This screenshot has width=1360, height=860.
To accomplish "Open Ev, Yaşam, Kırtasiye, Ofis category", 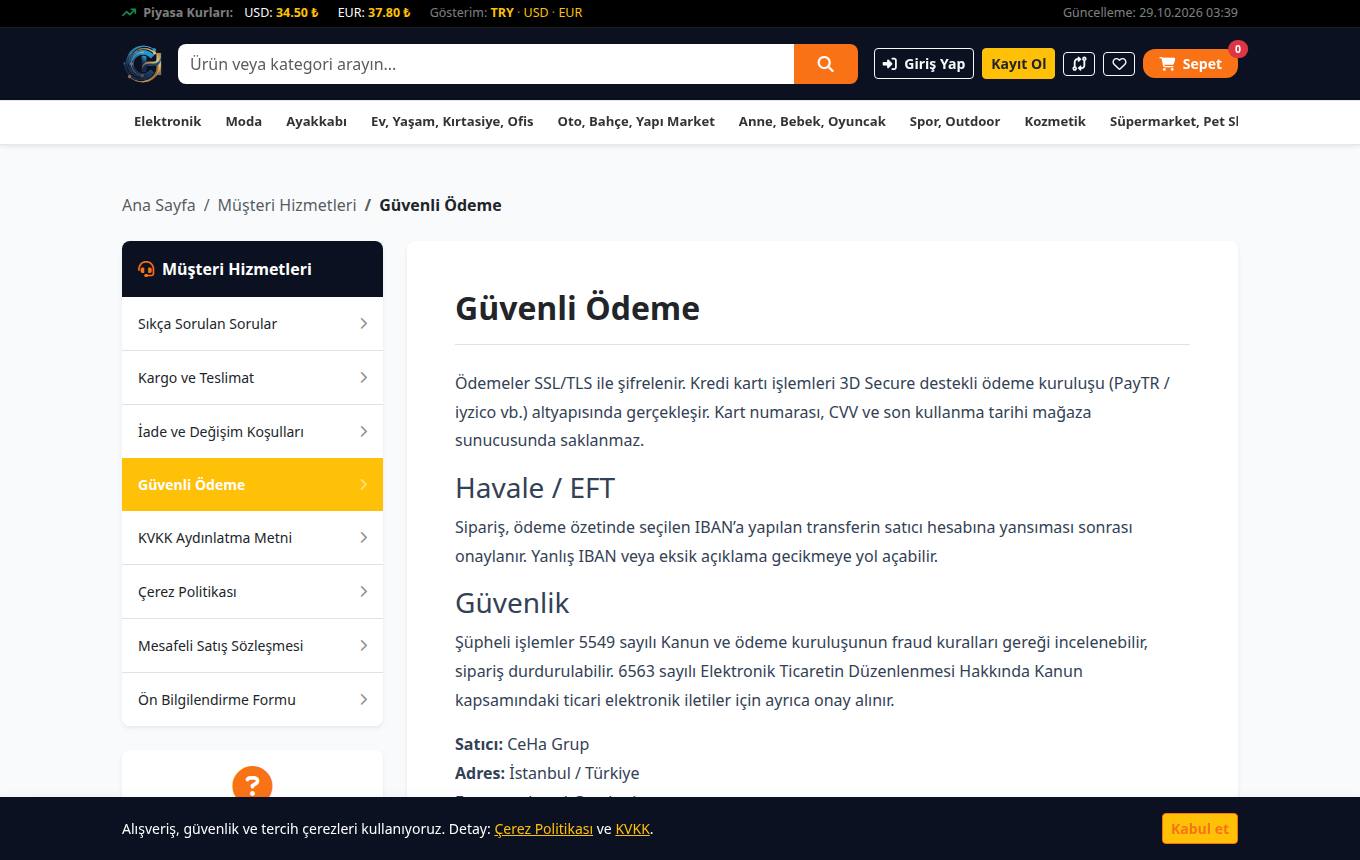I will 452,121.
